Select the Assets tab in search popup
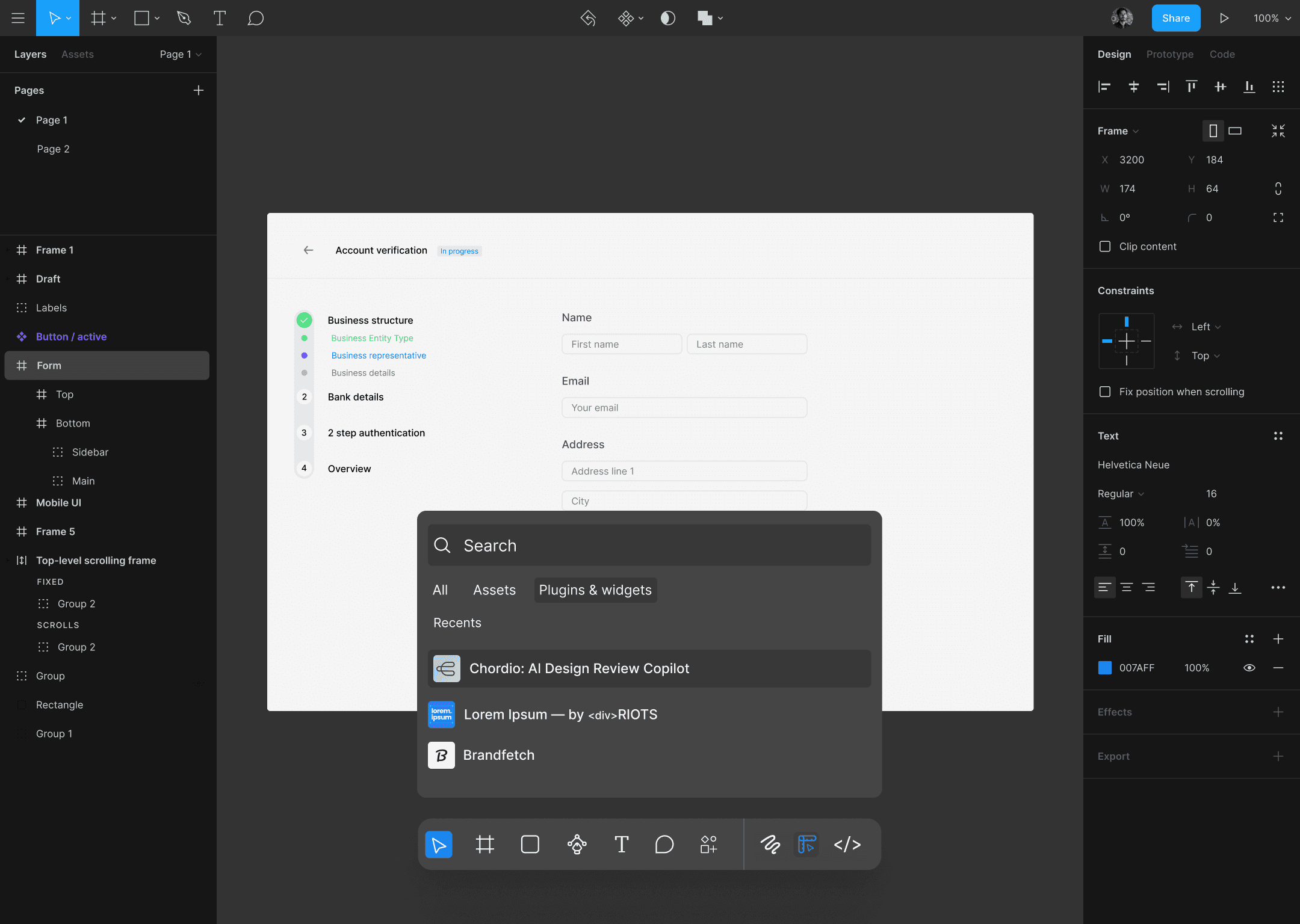This screenshot has width=1300, height=924. pyautogui.click(x=494, y=590)
